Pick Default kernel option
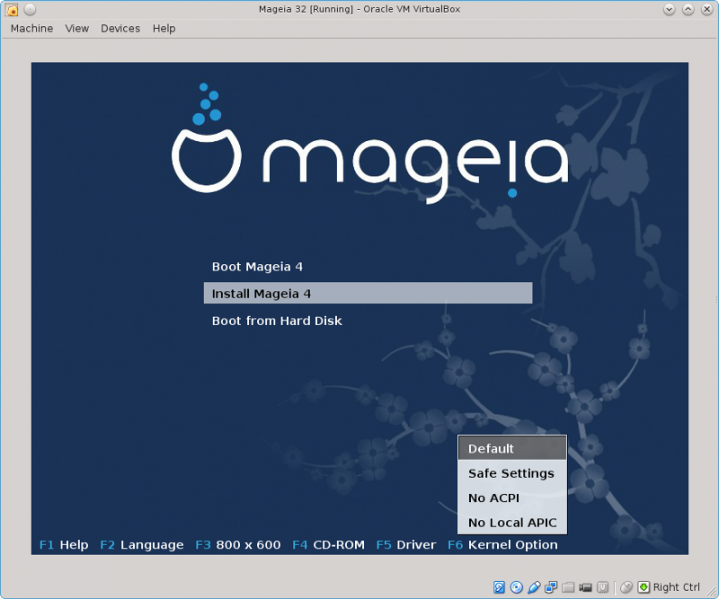Image resolution: width=719 pixels, height=599 pixels. 512,448
